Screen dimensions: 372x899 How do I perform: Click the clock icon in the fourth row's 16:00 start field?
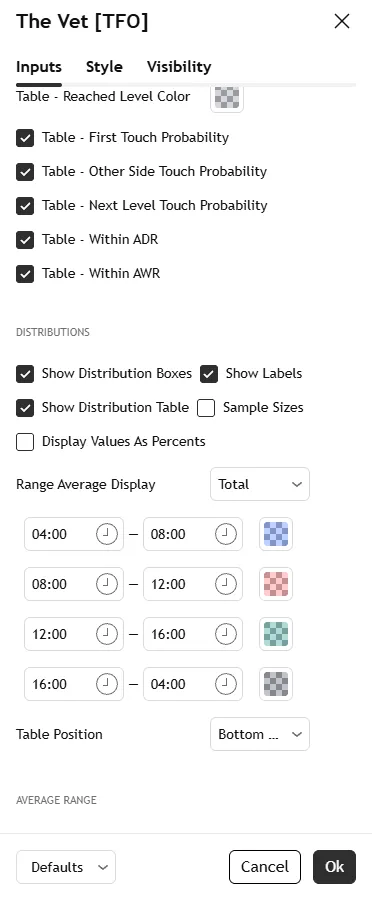(107, 684)
